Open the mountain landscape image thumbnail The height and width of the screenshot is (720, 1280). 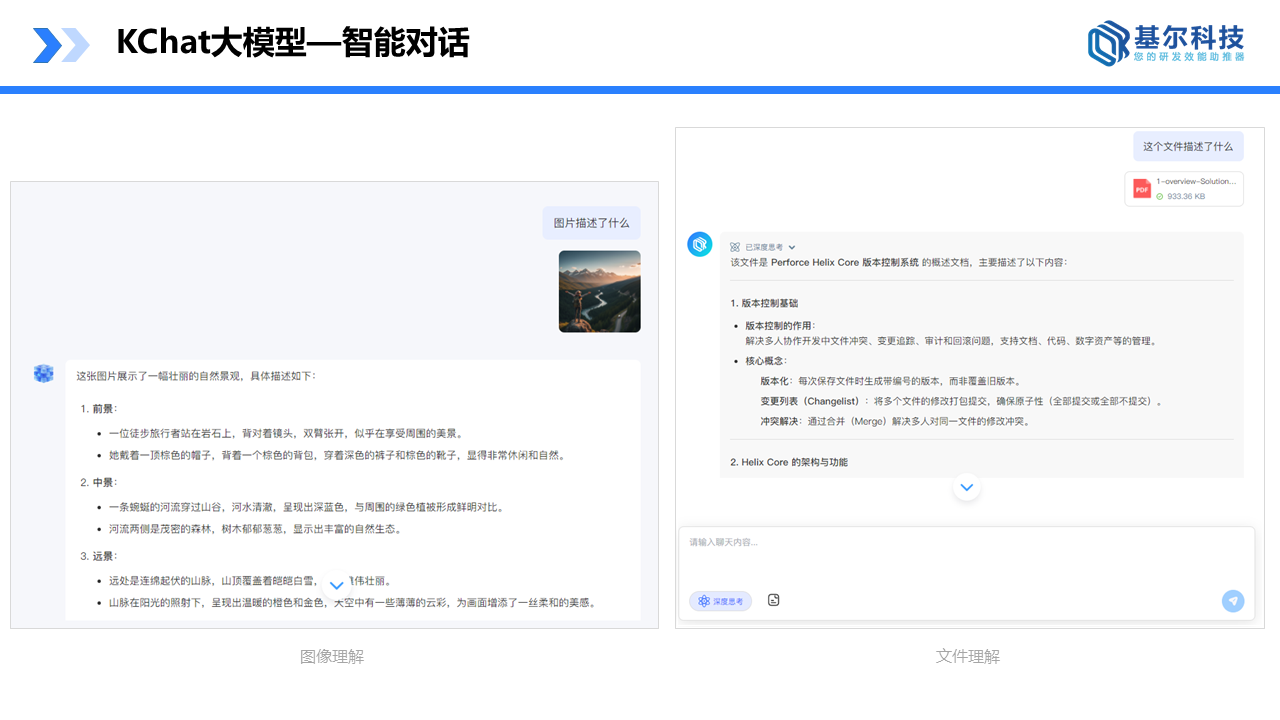pyautogui.click(x=599, y=291)
